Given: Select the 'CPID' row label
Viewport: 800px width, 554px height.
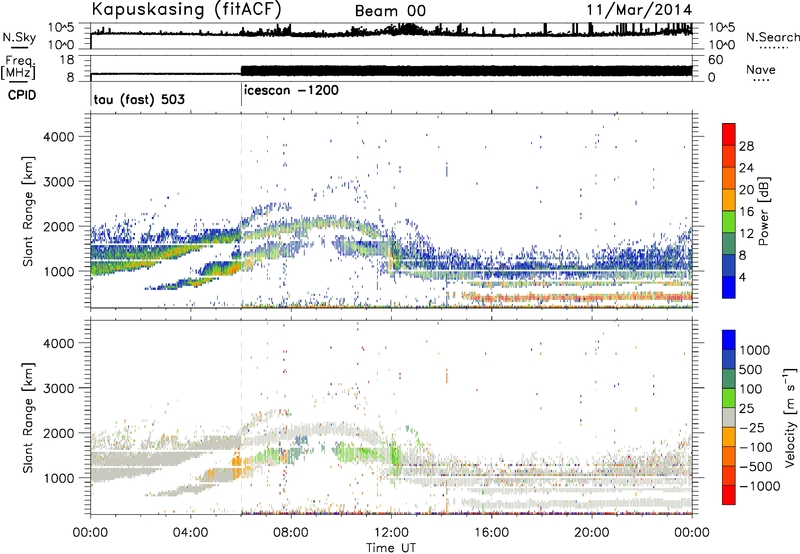Looking at the screenshot, I should coord(22,95).
